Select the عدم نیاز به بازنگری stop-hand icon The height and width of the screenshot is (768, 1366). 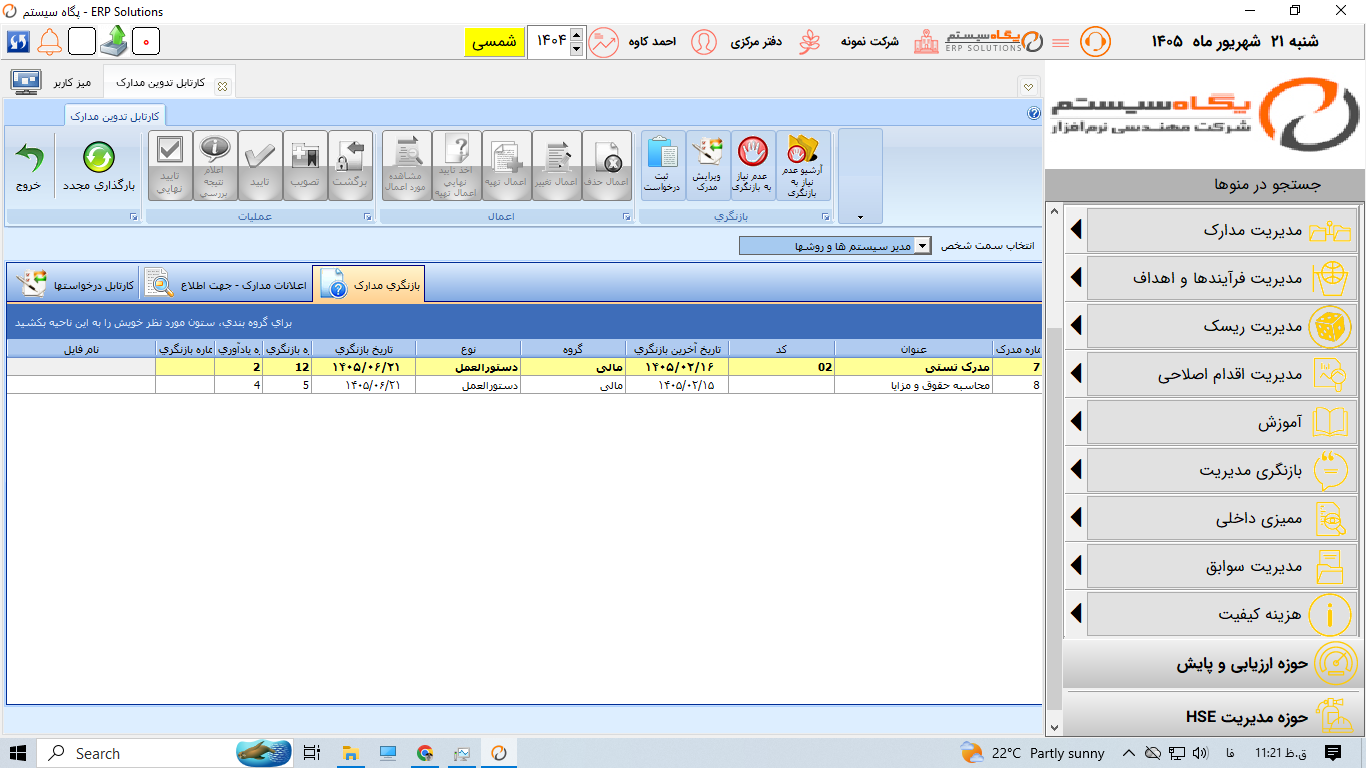[x=752, y=166]
